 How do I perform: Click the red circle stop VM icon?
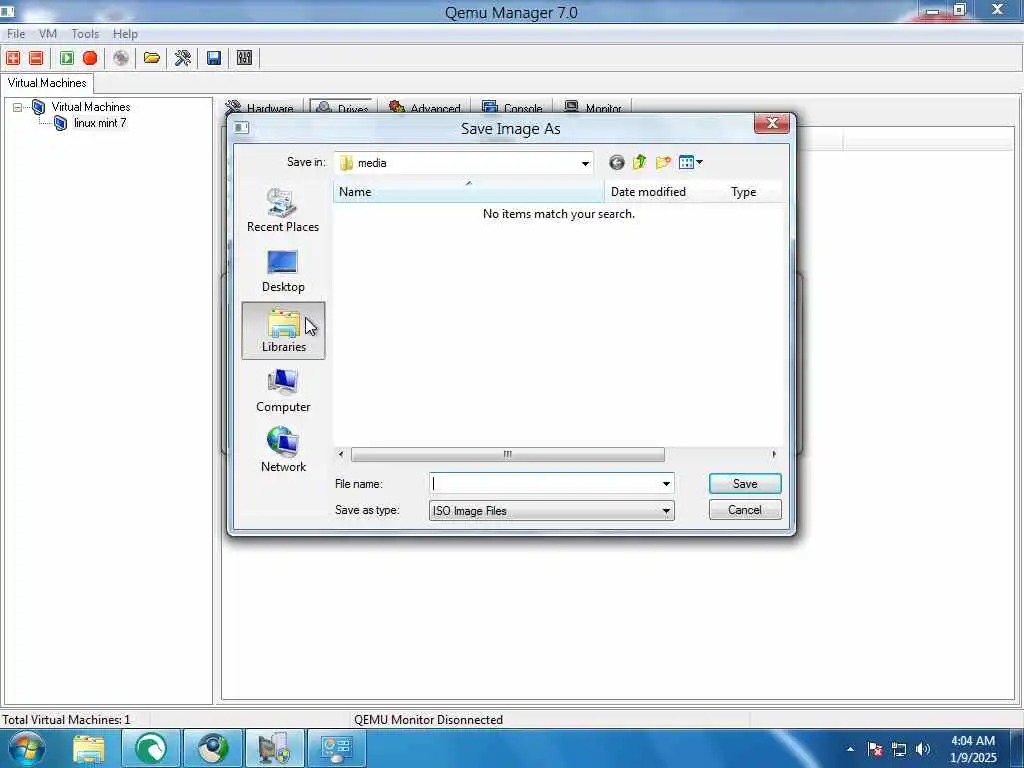coord(90,58)
